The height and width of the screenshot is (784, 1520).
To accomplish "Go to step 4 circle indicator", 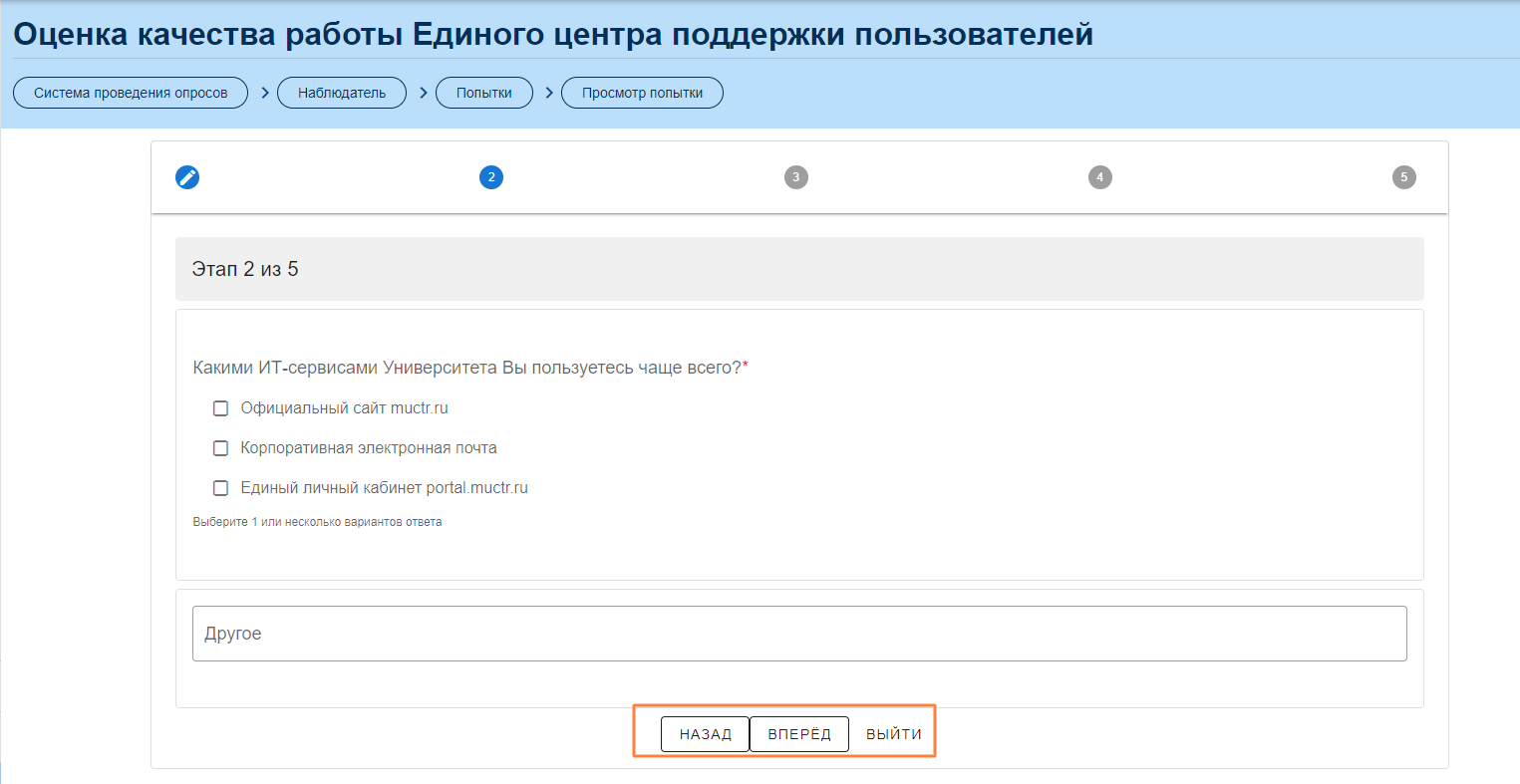I will tap(1099, 177).
